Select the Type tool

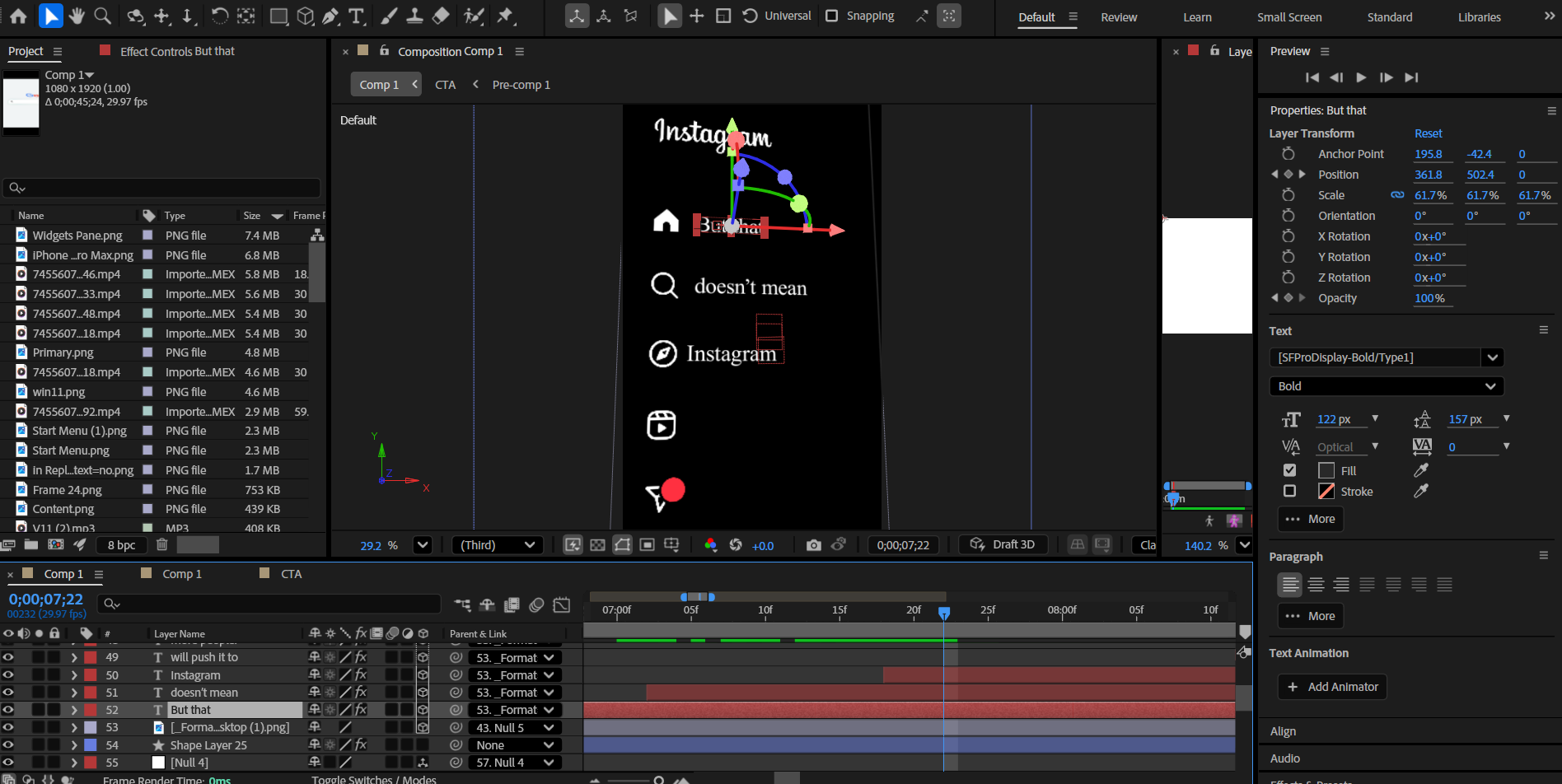(357, 16)
